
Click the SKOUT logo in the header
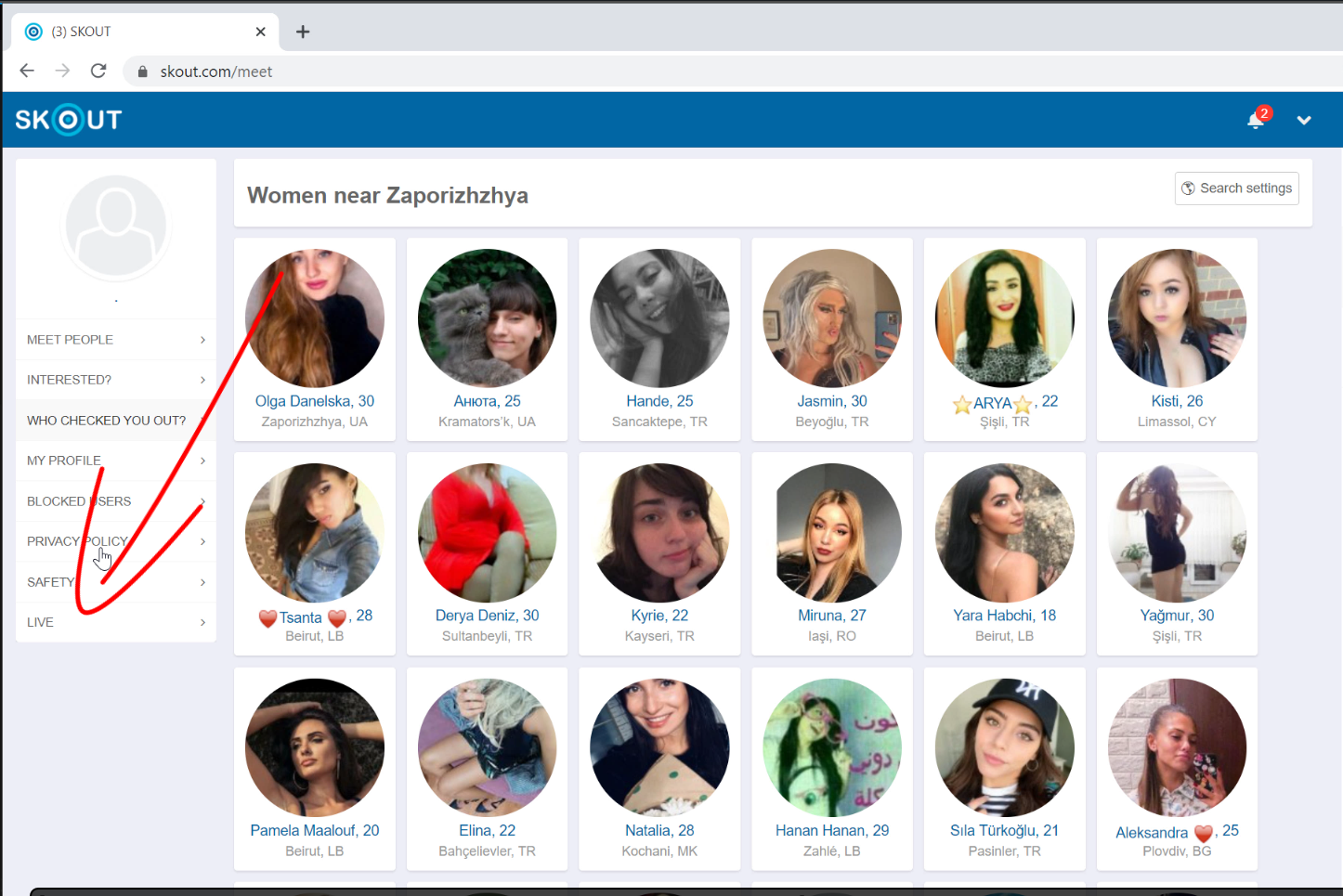67,119
